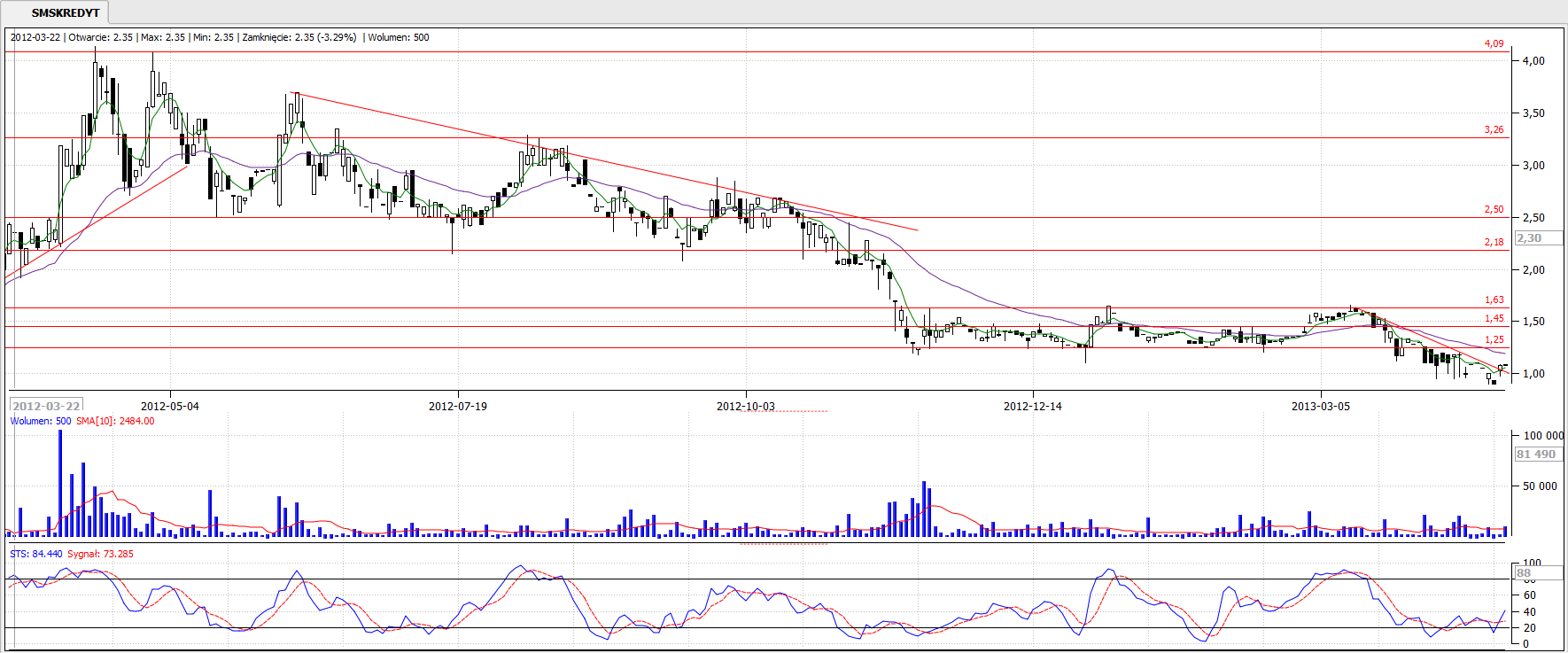Click the 81 490 volume value box
This screenshot has height=653, width=1568.
1538,455
